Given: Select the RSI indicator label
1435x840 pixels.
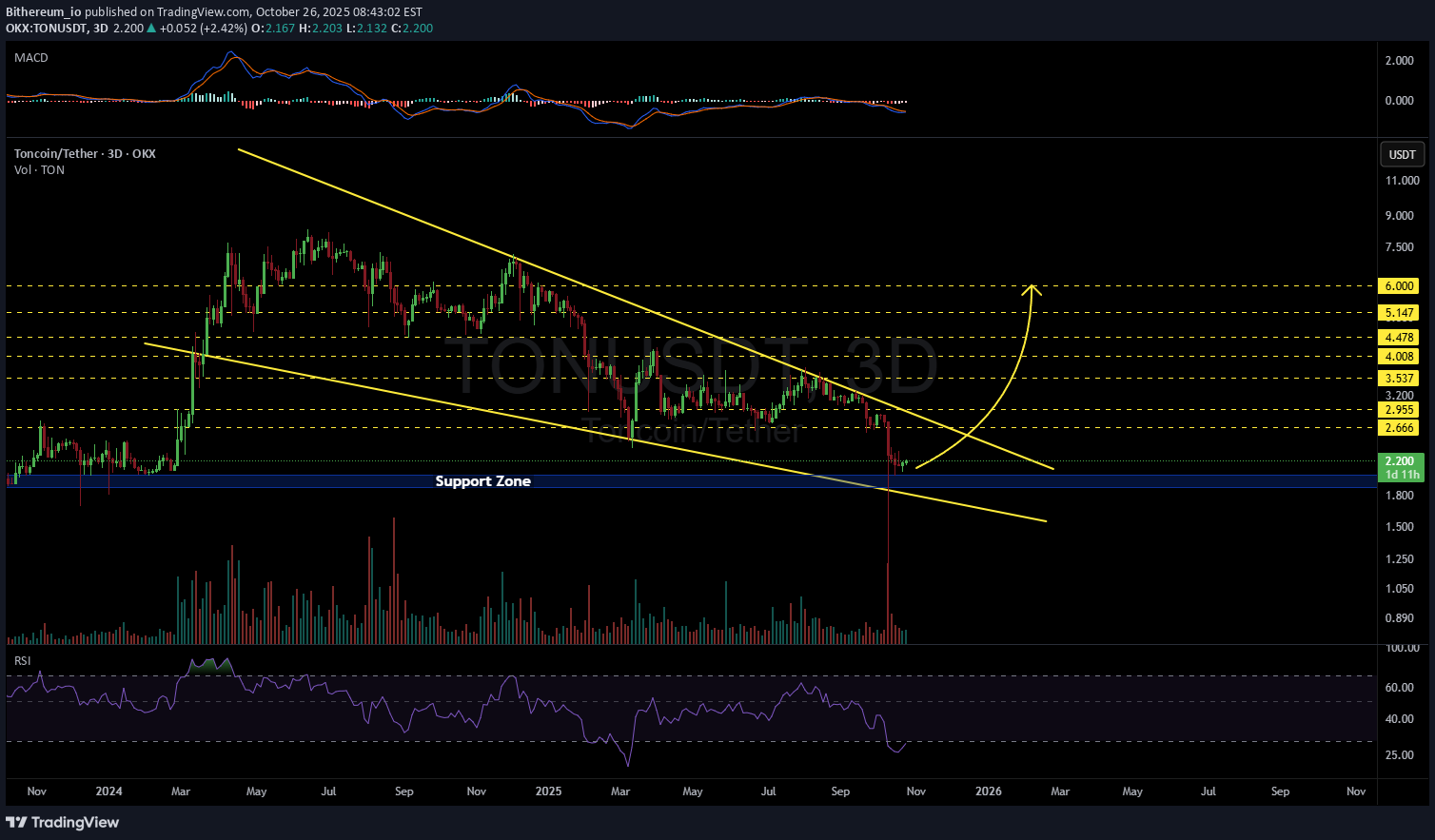Looking at the screenshot, I should (x=22, y=661).
